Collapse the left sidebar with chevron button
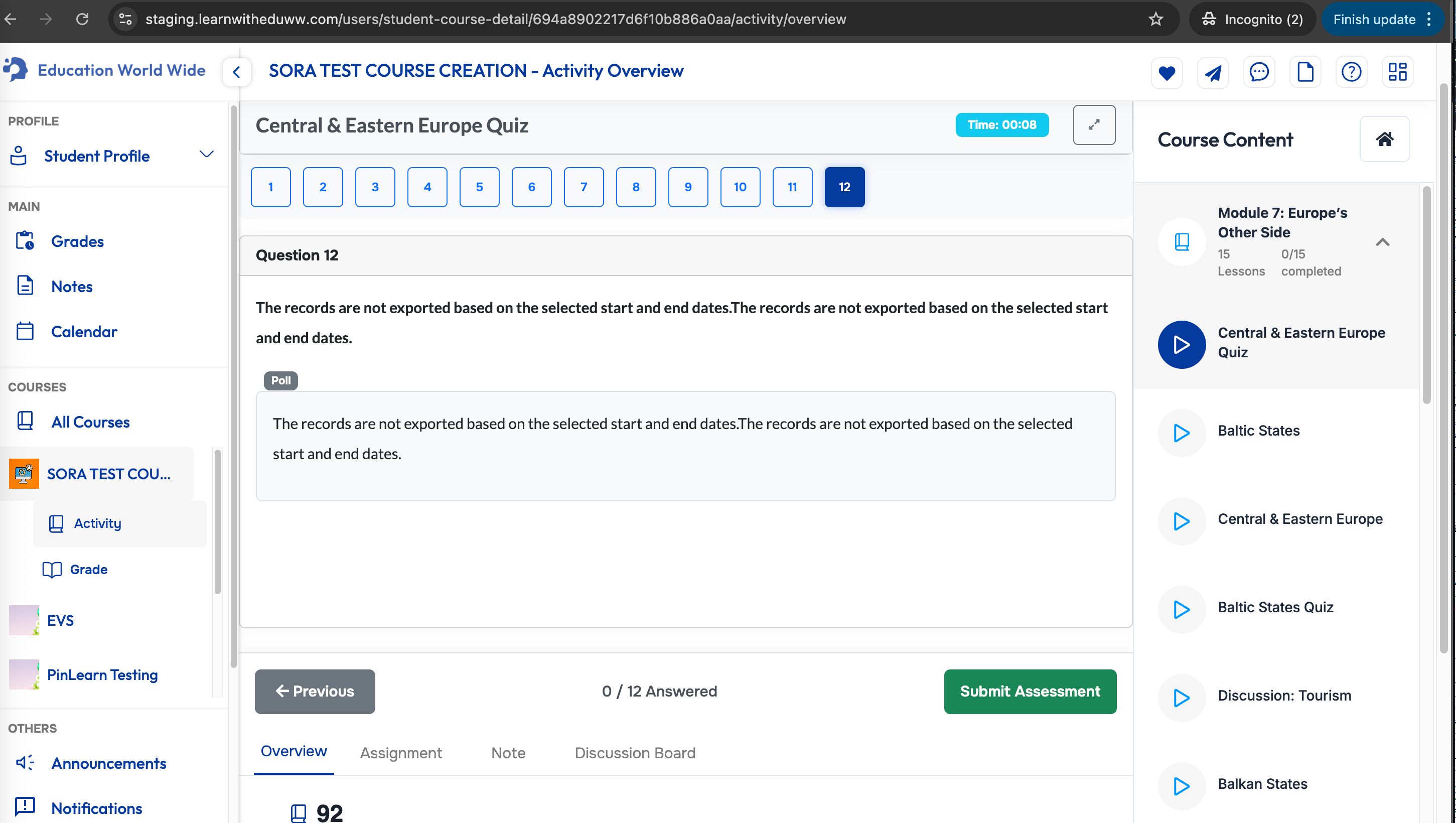Screen dimensions: 1456x823 pos(237,72)
